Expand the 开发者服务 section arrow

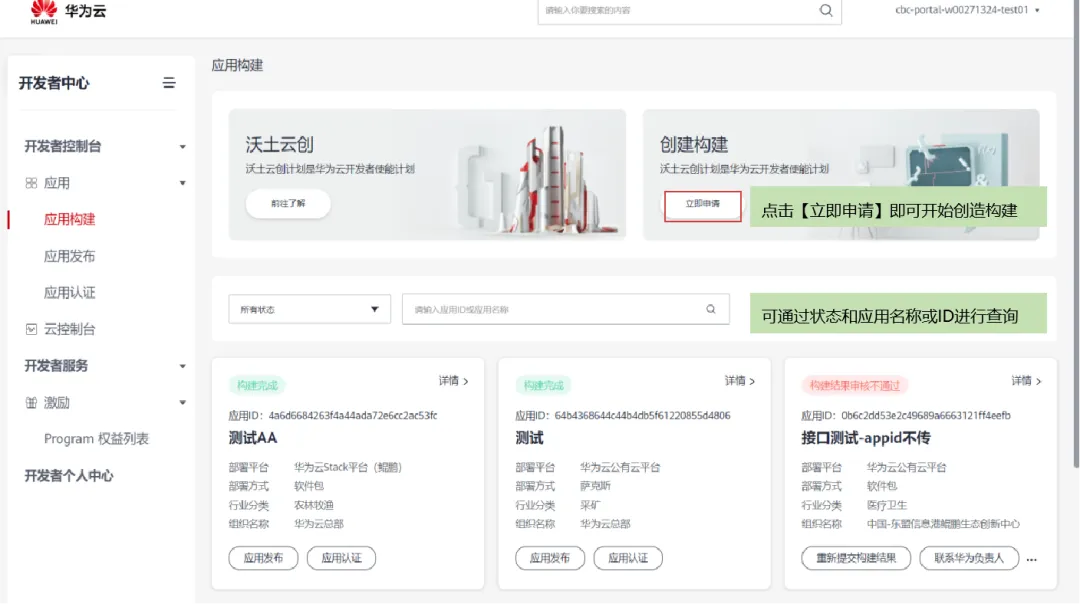(x=183, y=366)
